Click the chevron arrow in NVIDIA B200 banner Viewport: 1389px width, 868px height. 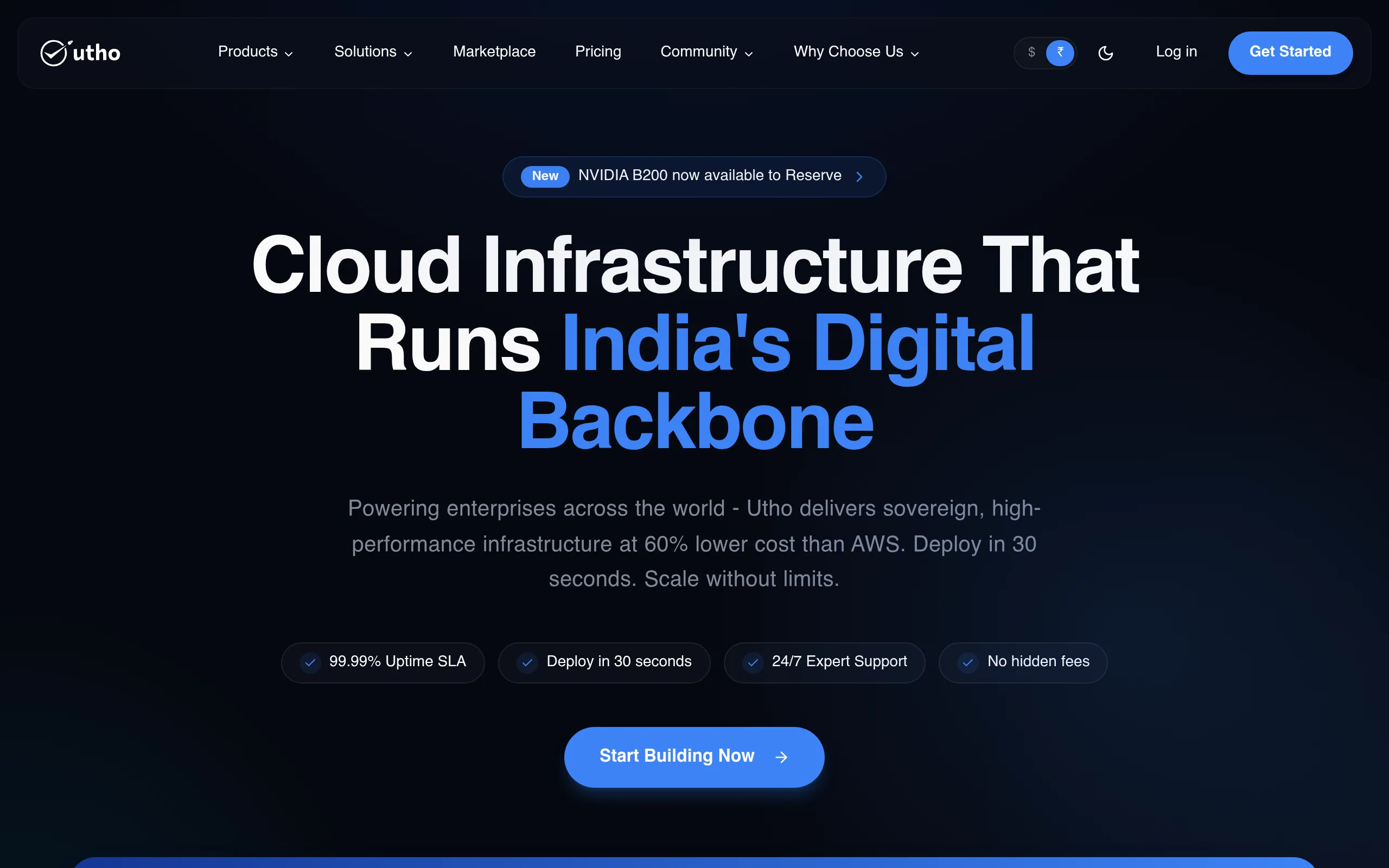(x=859, y=177)
